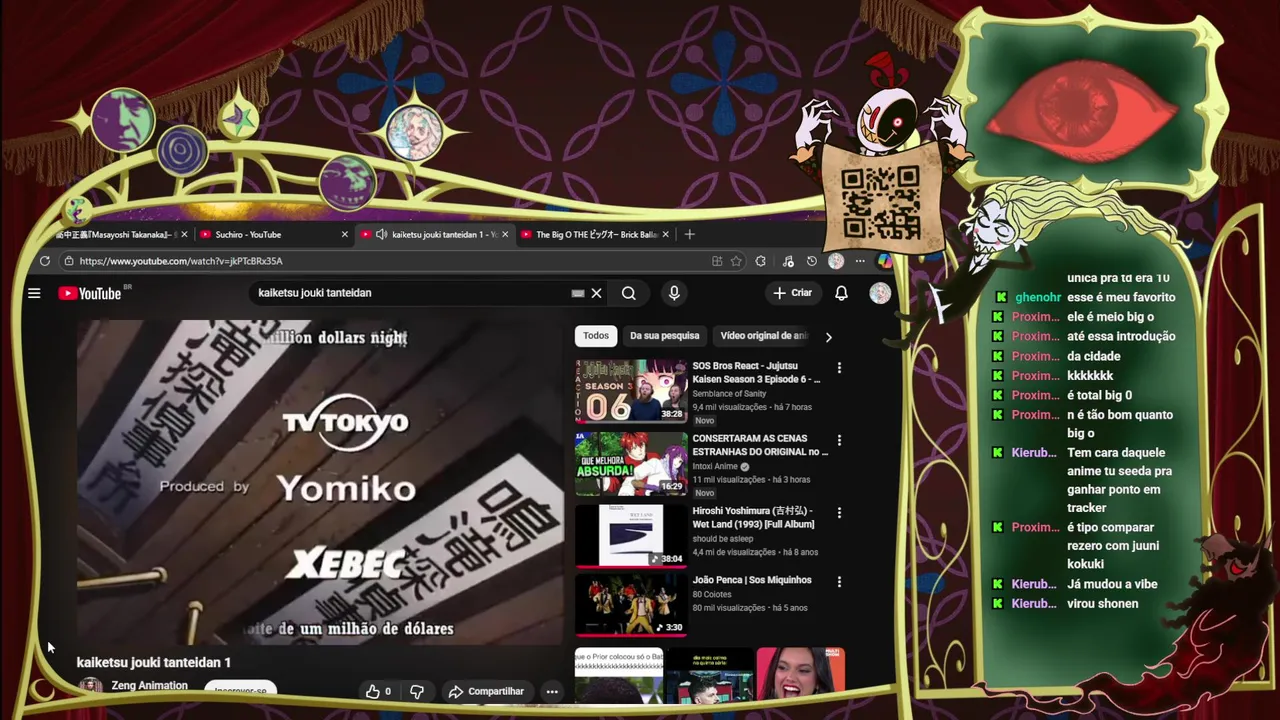Open Hiroshi Yoshimura Wet Land video title
This screenshot has height=720, width=1280.
(755, 517)
